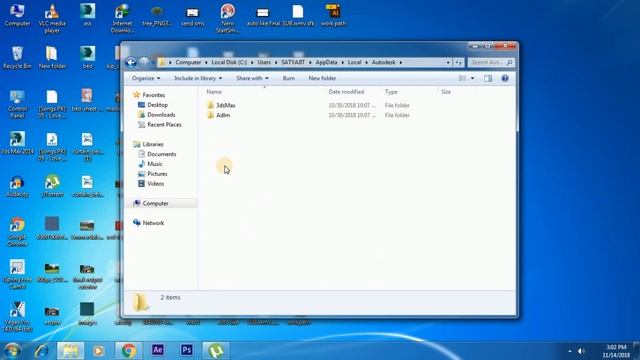
Task: Select the Audacity desktop shortcut
Action: pyautogui.click(x=17, y=186)
